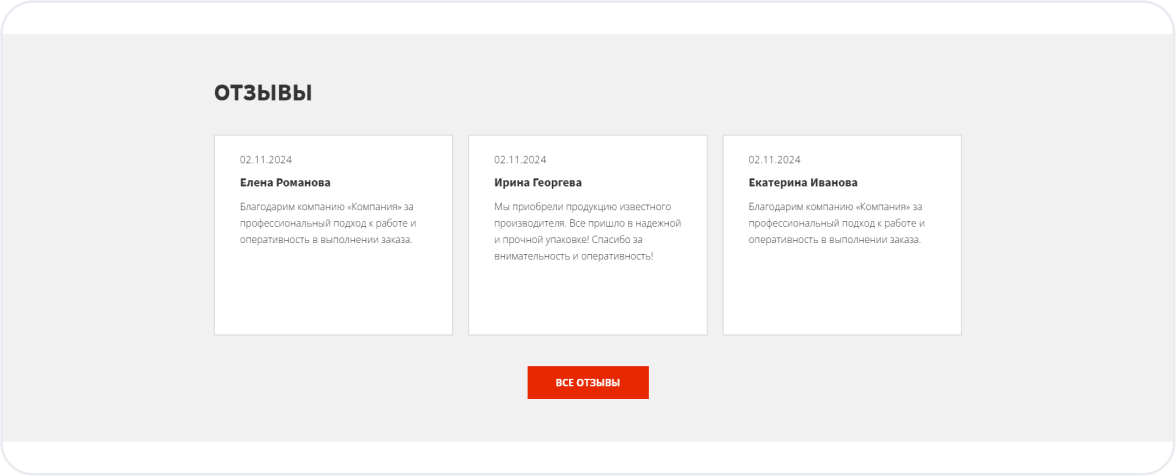The image size is (1176, 476).
Task: Open Екатерина Иванова reviewer name
Action: click(x=803, y=183)
